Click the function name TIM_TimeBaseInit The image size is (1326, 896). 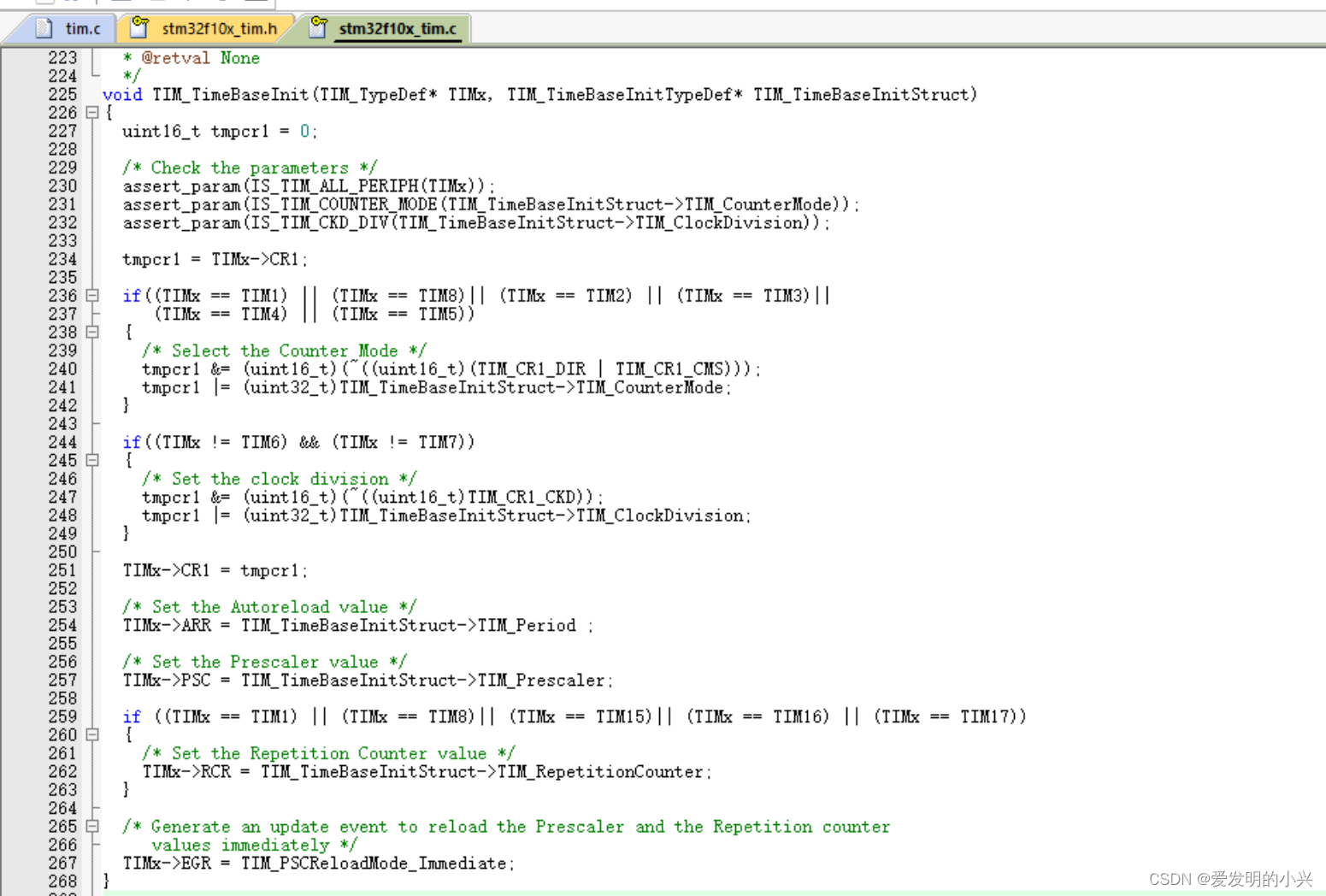pos(231,95)
